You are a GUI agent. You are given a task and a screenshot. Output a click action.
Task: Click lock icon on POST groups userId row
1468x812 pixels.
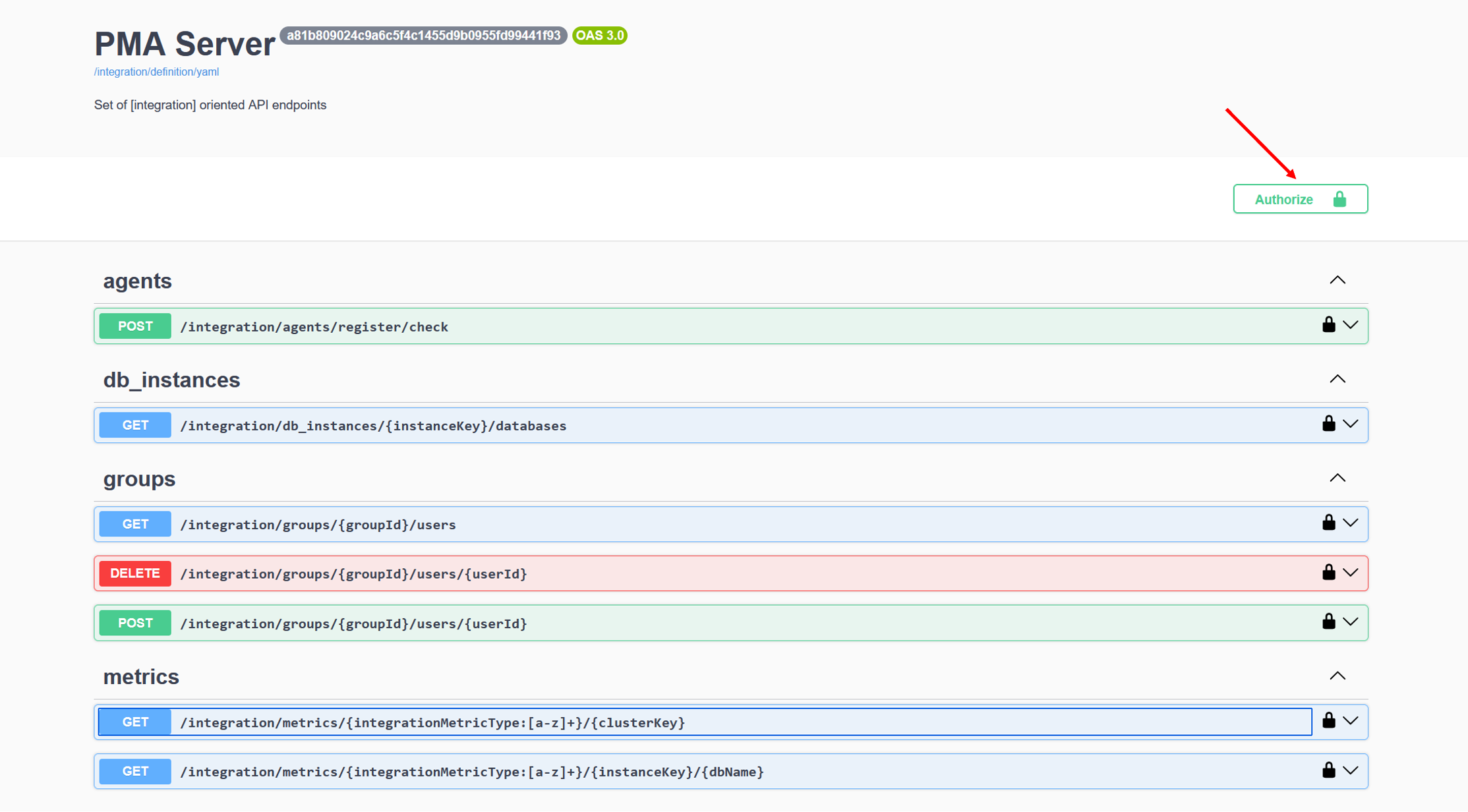[x=1328, y=622]
